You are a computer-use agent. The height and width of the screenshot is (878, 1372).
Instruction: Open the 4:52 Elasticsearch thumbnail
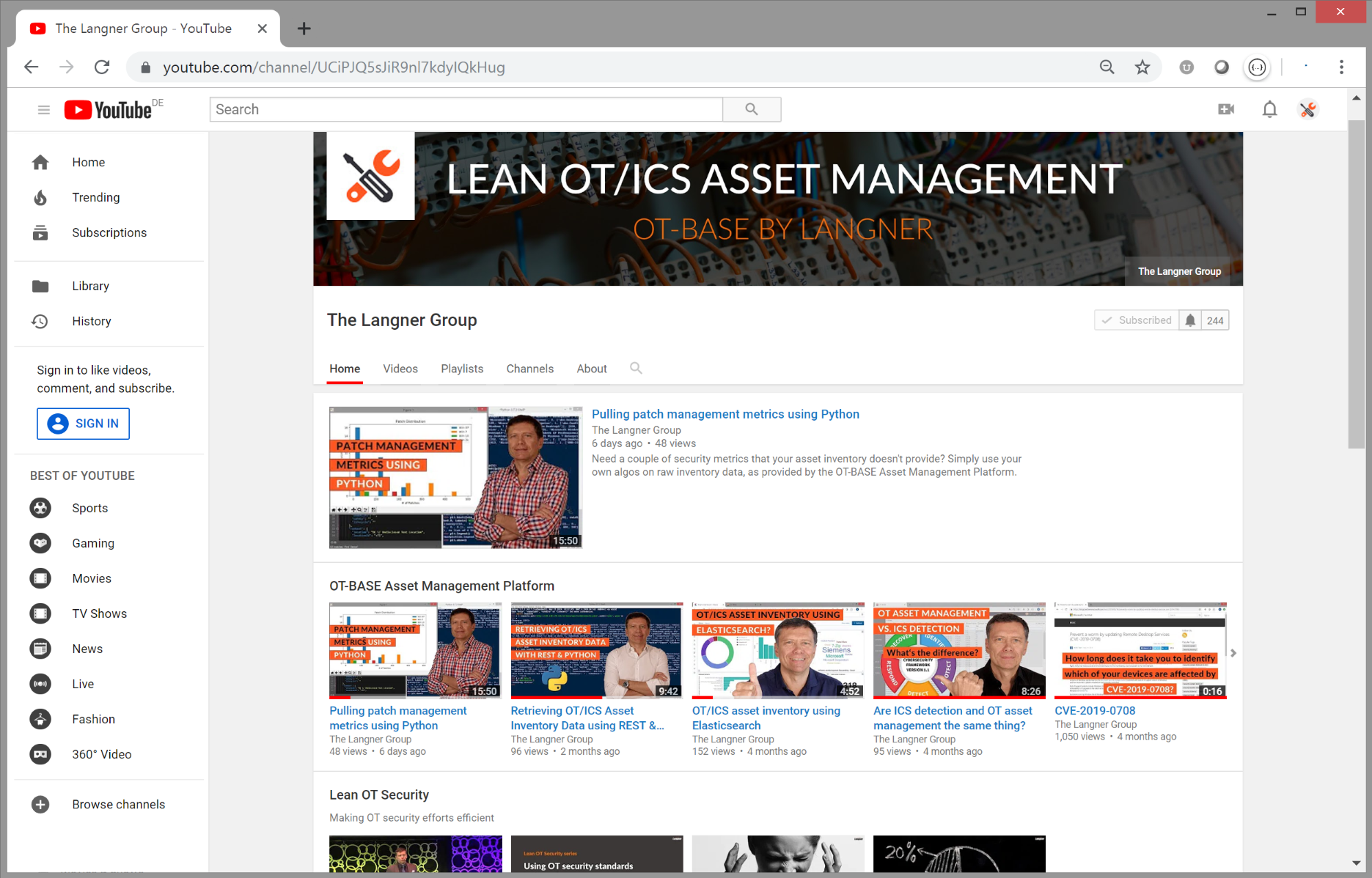[777, 650]
